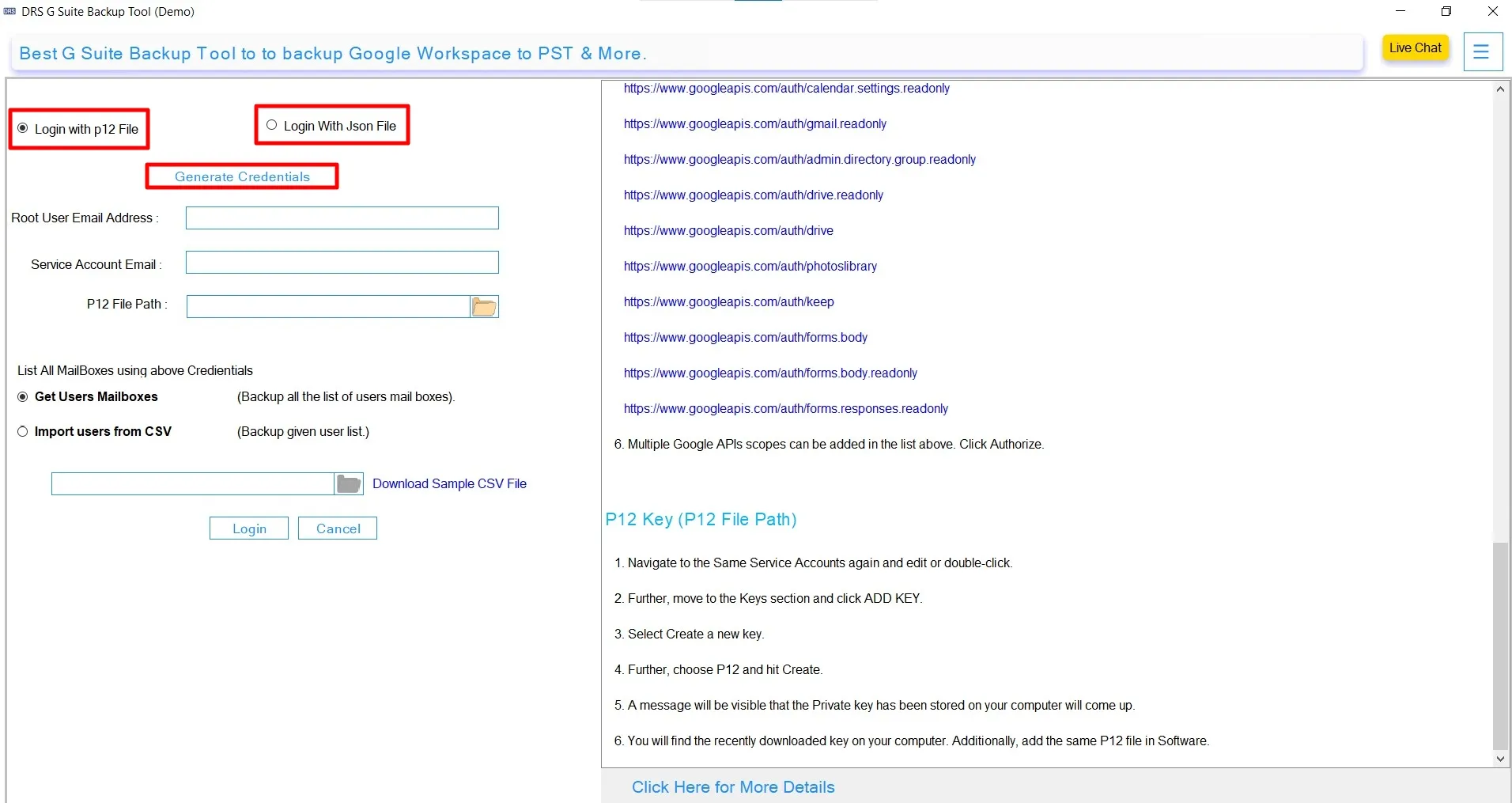The image size is (1512, 803).
Task: Open the hamburger menu icon
Action: (1482, 52)
